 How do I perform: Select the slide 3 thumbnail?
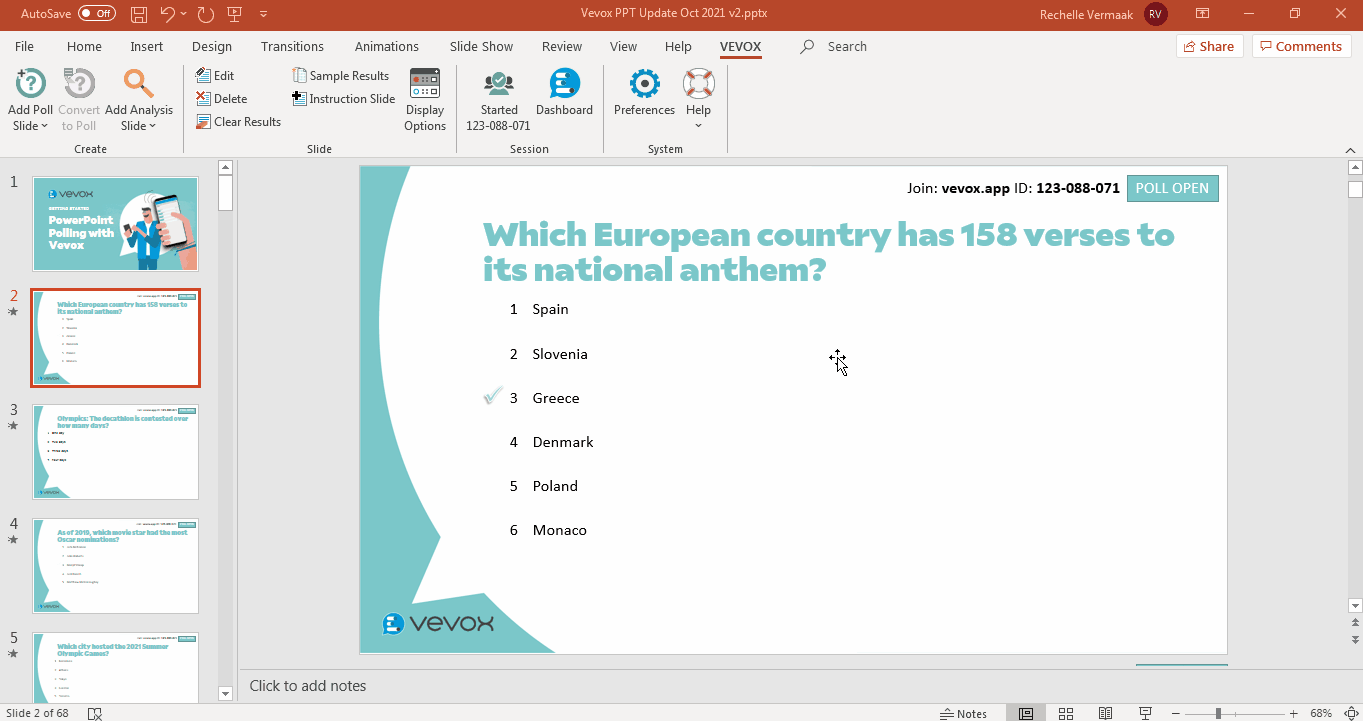[x=115, y=451]
